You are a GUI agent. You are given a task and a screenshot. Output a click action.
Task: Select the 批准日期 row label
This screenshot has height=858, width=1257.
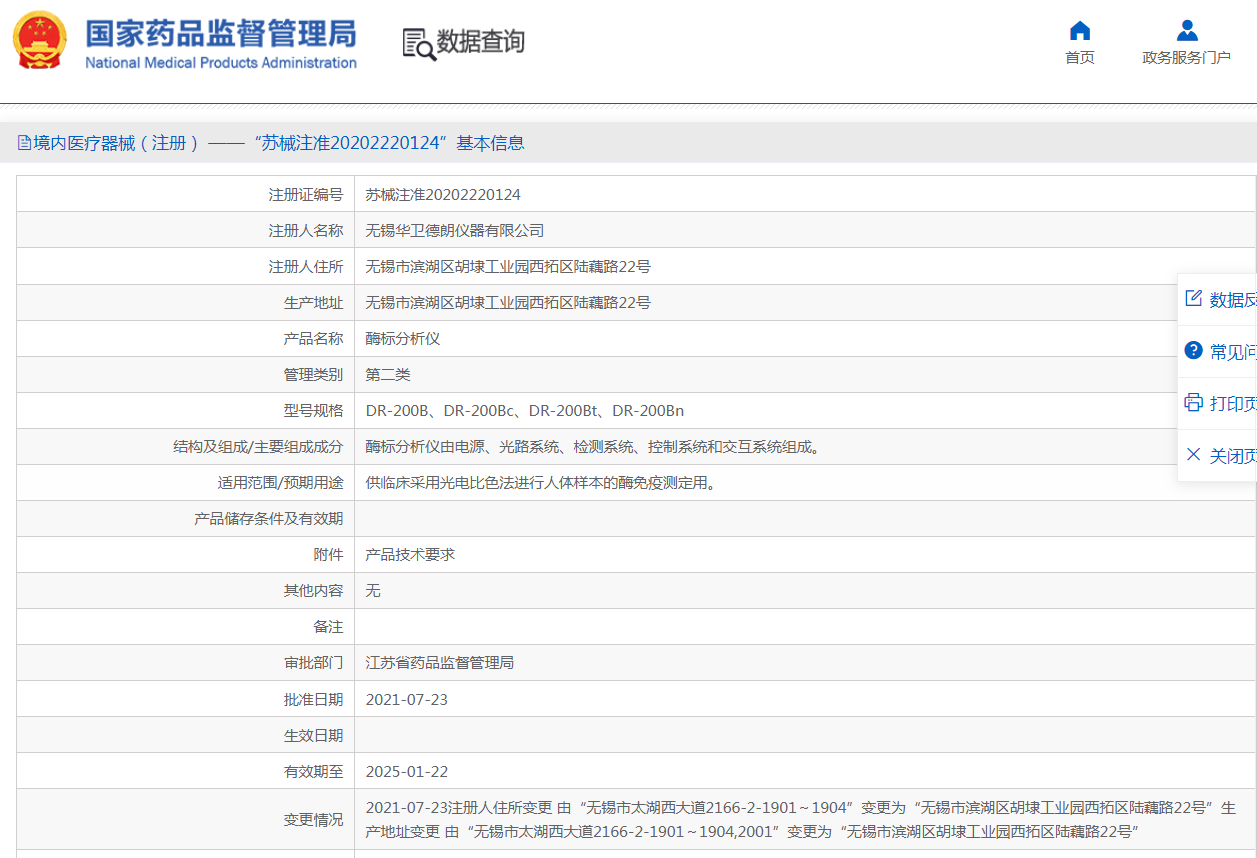coord(313,699)
